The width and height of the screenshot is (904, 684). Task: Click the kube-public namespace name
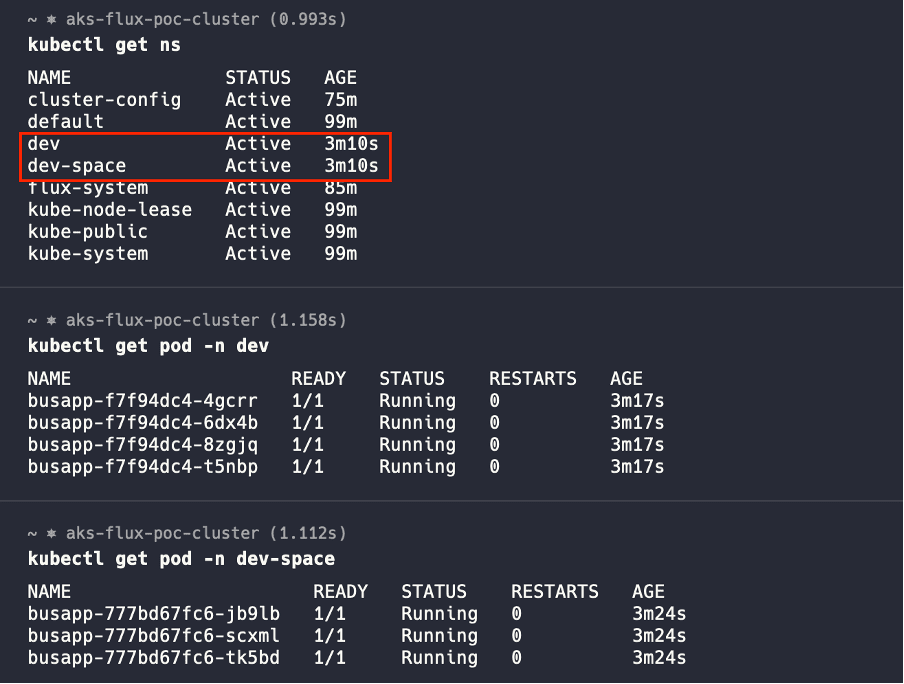click(x=88, y=232)
